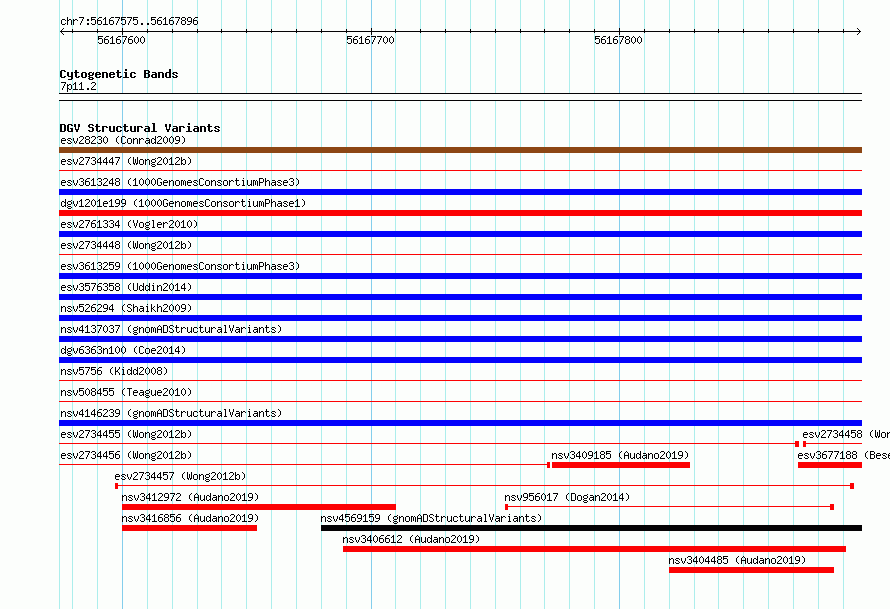The width and height of the screenshot is (890, 609).
Task: Click the chr7:56167575..56167896 region label
Action: pos(129,22)
